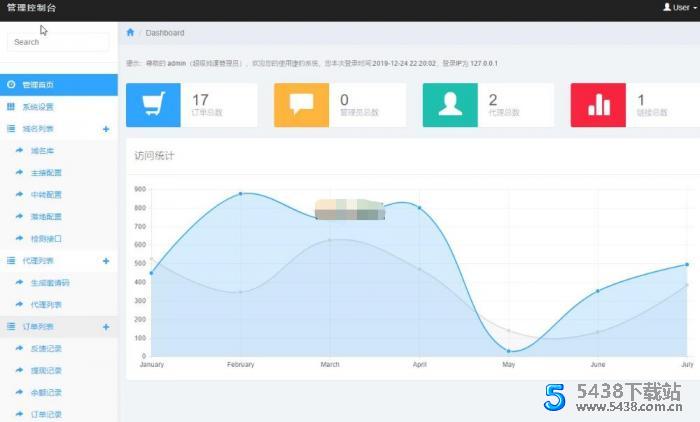Open the 主域配置 sidebar link

(x=46, y=173)
